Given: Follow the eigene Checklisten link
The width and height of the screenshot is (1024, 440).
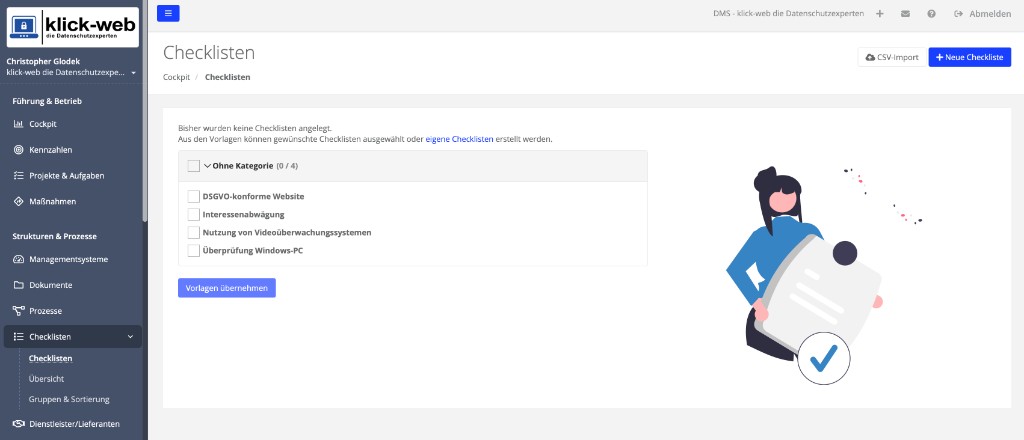Looking at the screenshot, I should click(x=459, y=139).
